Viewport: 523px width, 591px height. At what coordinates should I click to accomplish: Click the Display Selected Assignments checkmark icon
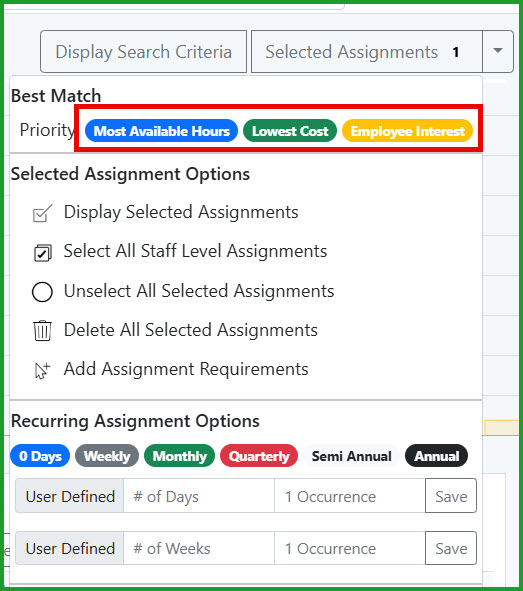[42, 213]
